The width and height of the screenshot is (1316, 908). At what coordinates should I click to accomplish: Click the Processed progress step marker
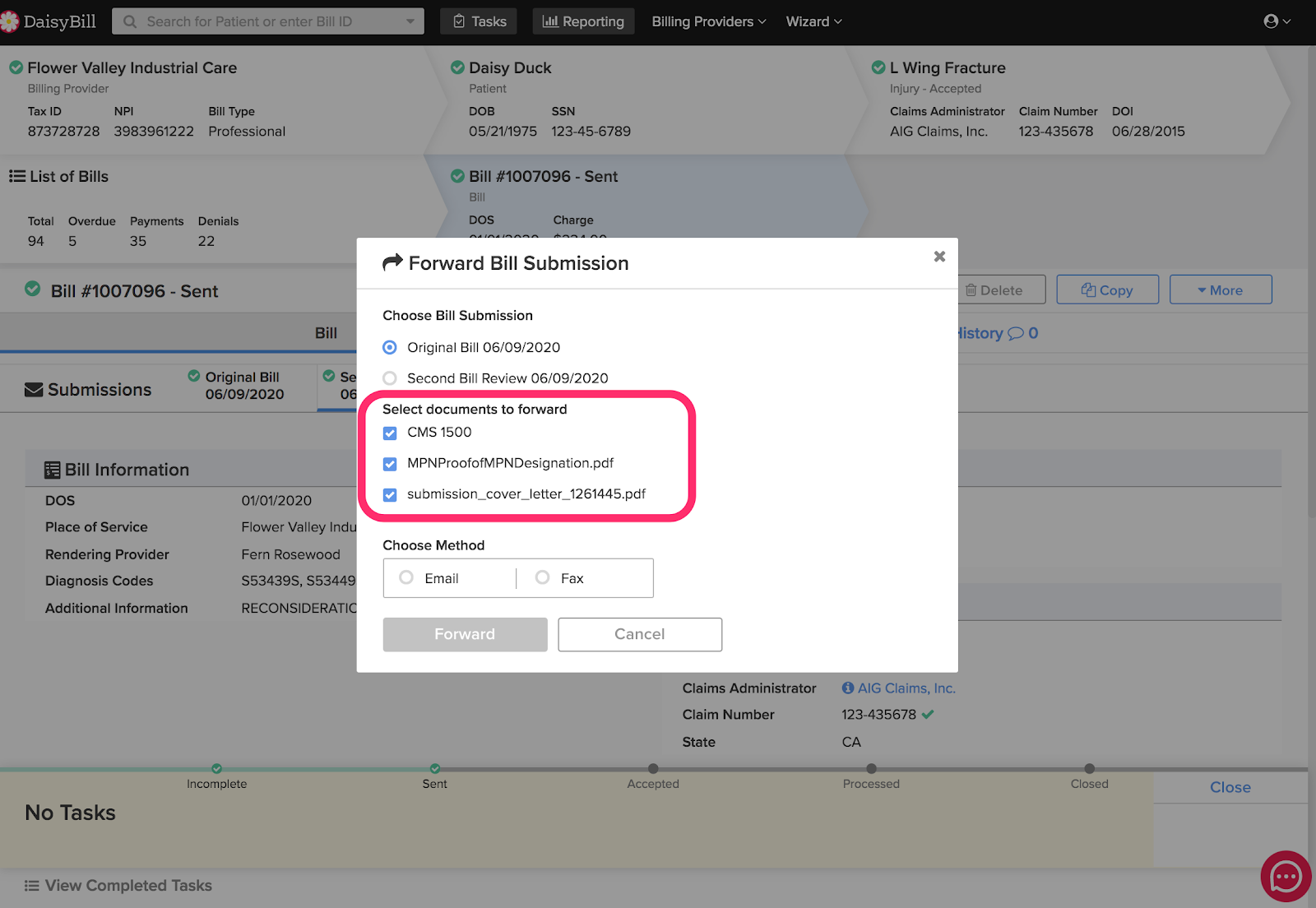pos(871,769)
